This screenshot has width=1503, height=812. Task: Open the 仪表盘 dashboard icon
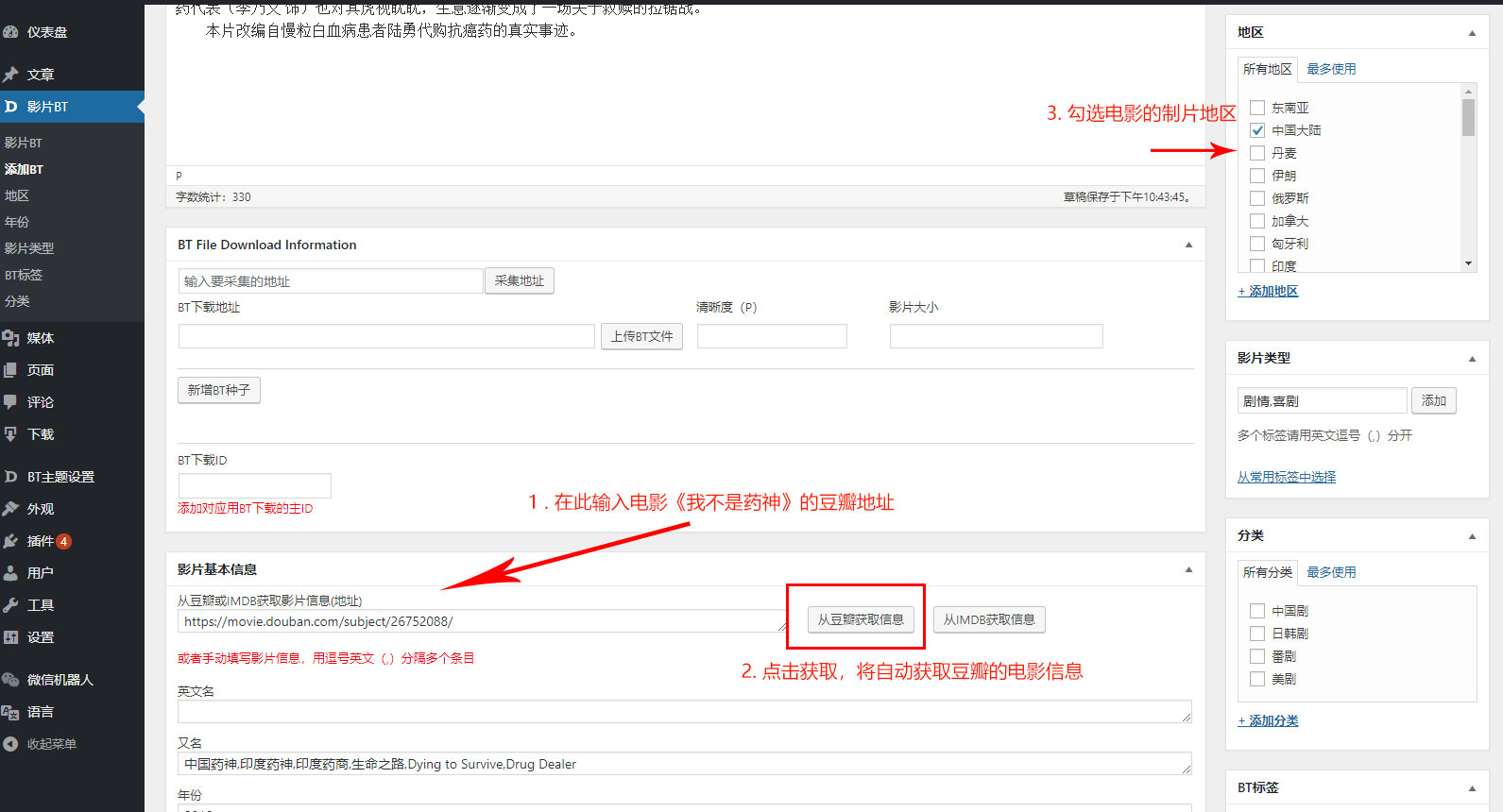tap(10, 32)
